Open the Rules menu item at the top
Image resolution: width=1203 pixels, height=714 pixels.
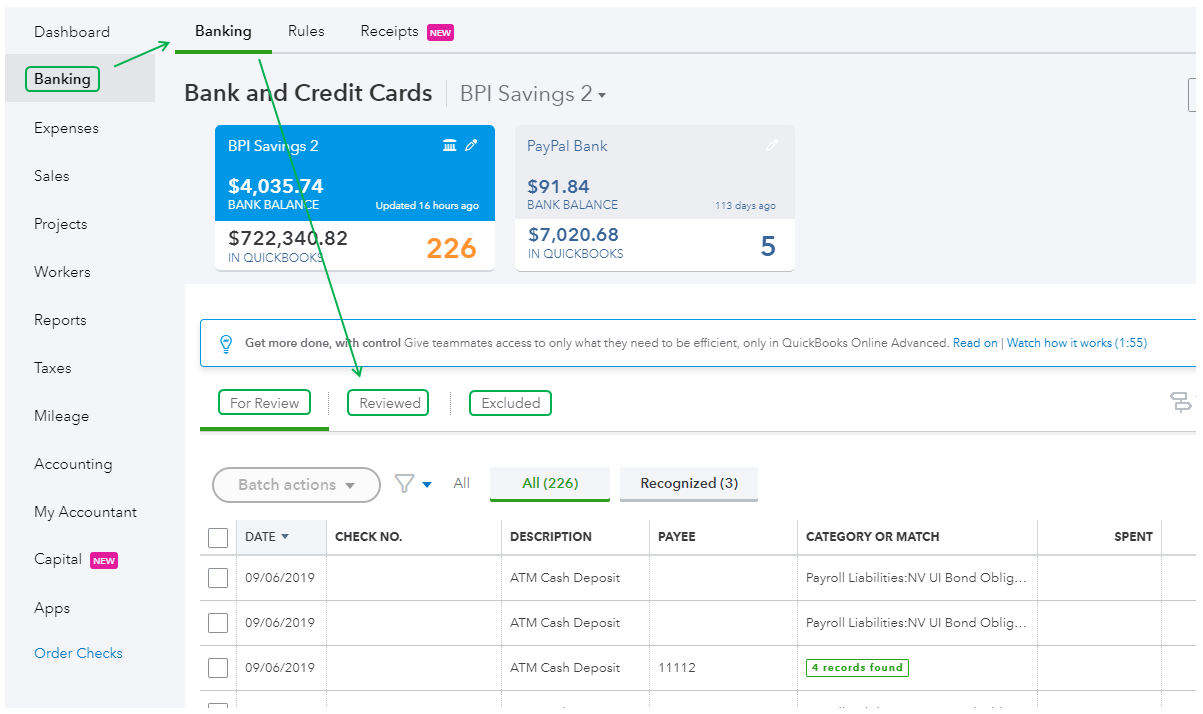pyautogui.click(x=305, y=31)
